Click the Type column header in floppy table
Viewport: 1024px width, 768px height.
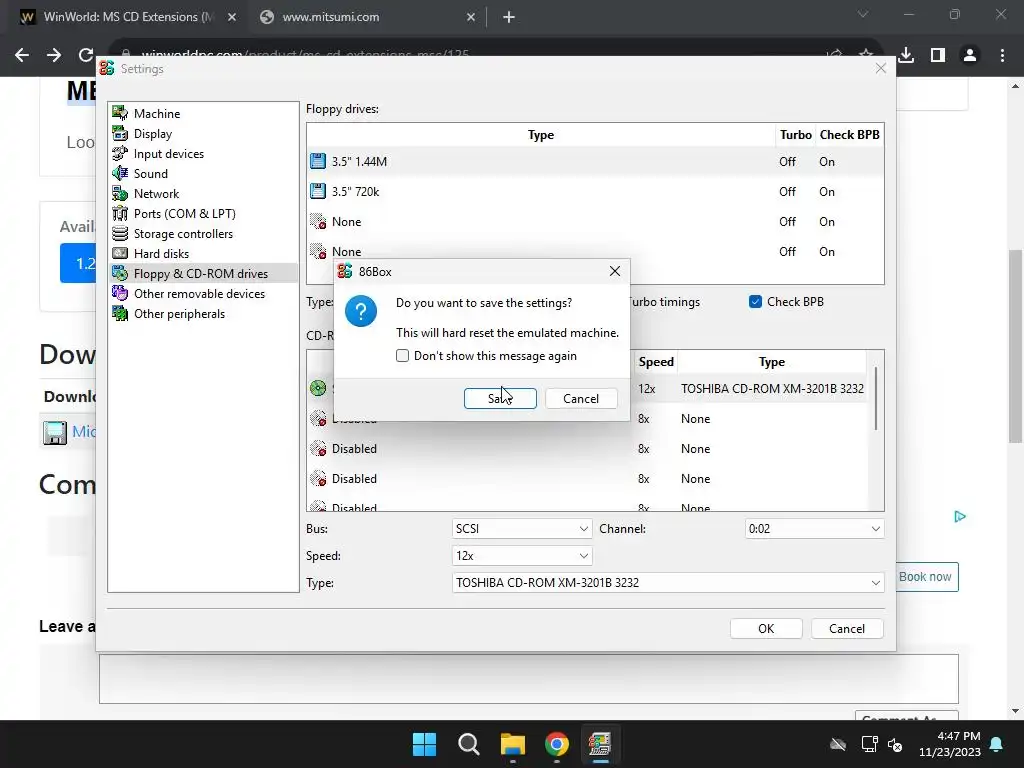pyautogui.click(x=541, y=135)
